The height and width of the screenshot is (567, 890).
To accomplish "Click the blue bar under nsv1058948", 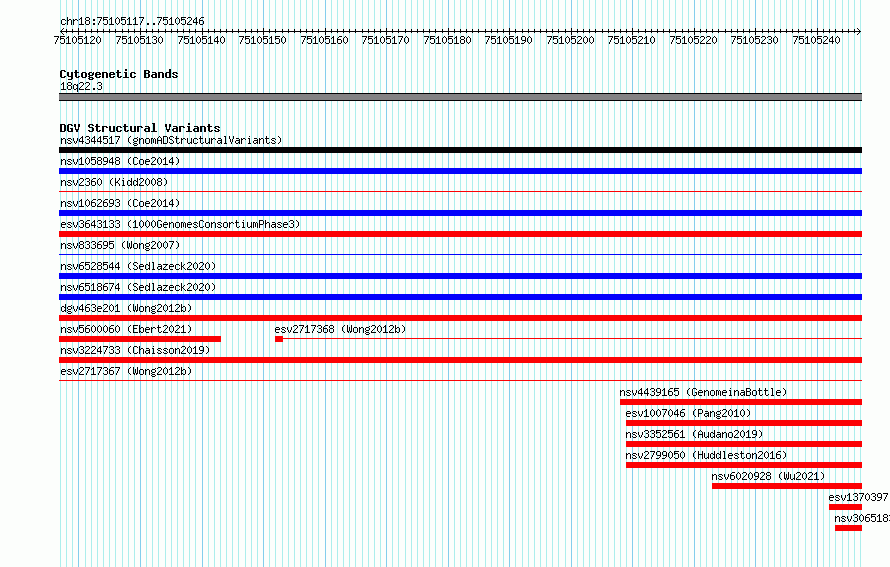I will 460,171.
